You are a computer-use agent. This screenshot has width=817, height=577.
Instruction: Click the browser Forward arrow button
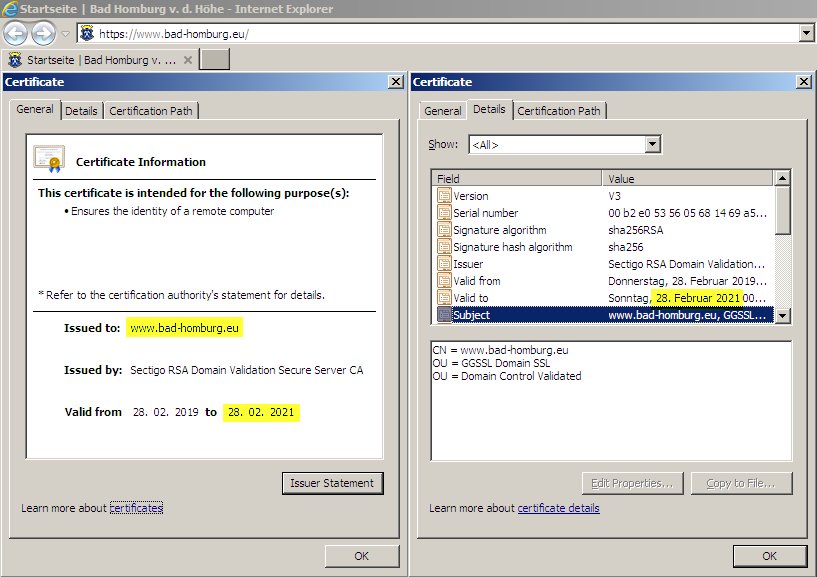43,34
